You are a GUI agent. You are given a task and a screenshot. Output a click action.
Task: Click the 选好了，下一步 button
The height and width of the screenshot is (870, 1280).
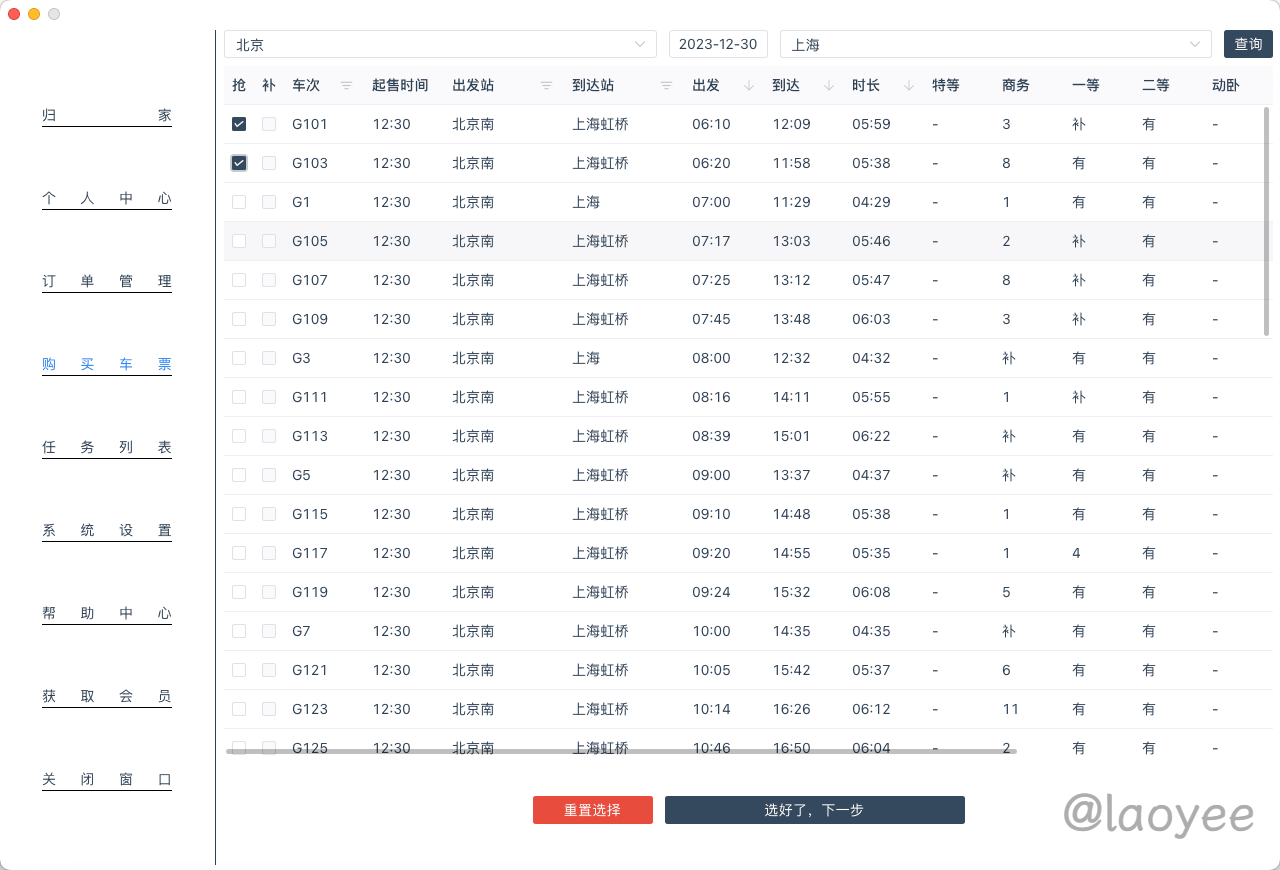click(814, 810)
